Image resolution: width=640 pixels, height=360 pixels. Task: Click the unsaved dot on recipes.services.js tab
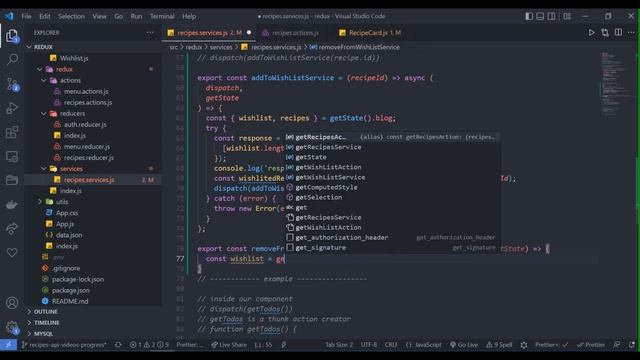[x=249, y=33]
